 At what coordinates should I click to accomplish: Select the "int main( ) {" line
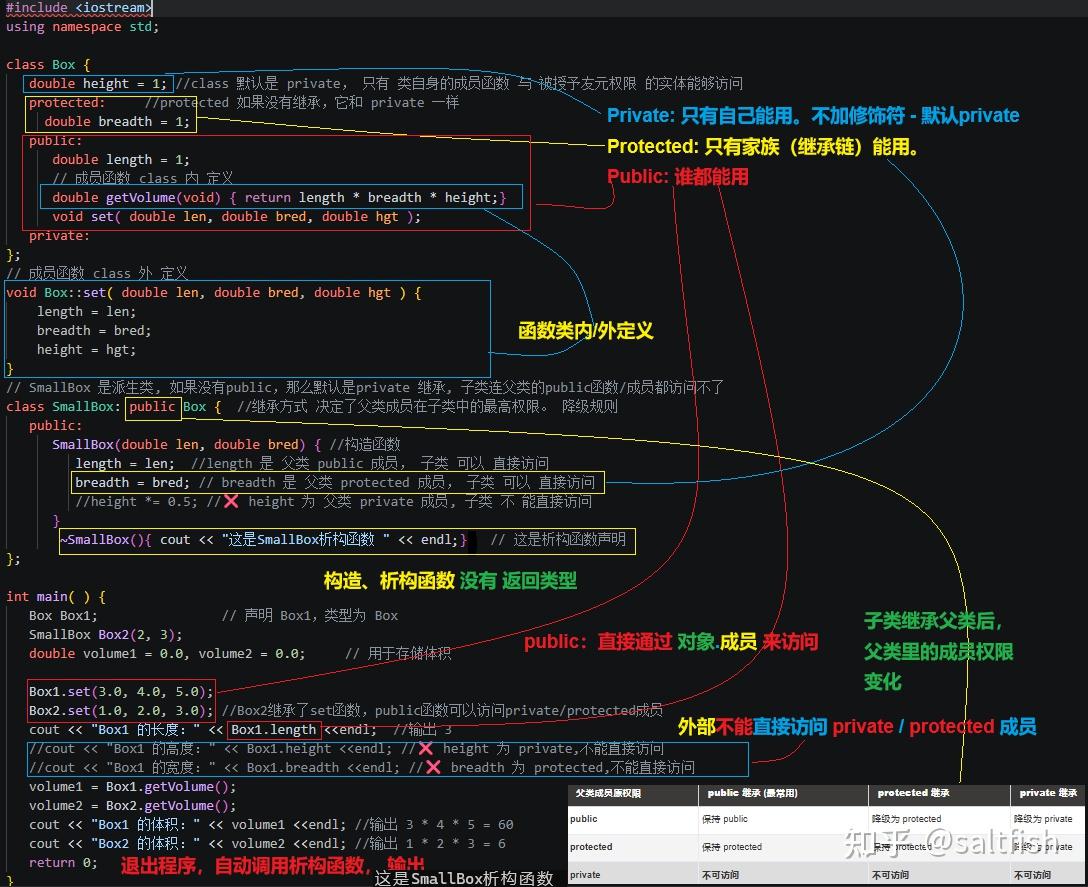click(56, 597)
